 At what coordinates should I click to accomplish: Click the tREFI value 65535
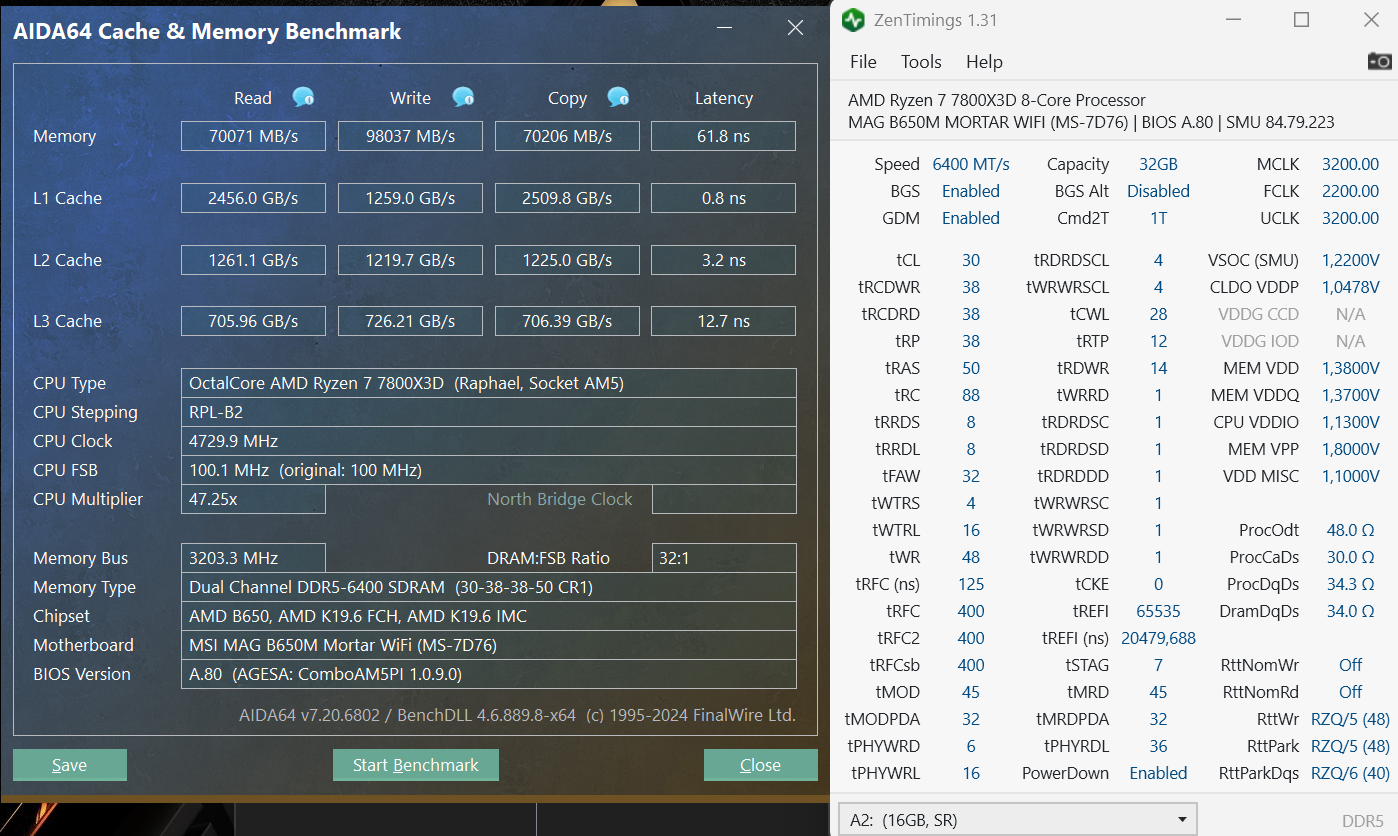pos(1158,611)
